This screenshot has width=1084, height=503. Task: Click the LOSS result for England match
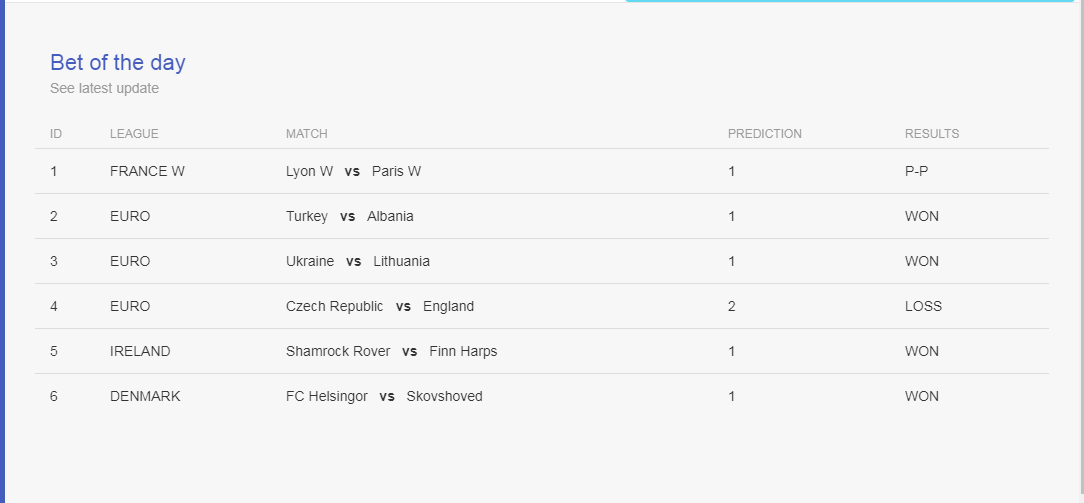(923, 306)
